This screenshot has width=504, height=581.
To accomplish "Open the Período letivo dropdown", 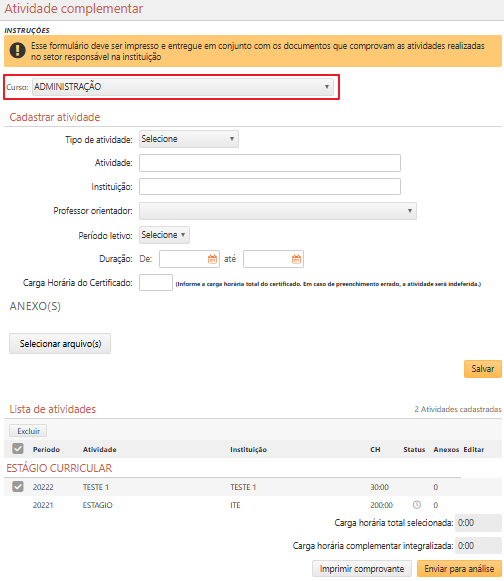I will [164, 235].
